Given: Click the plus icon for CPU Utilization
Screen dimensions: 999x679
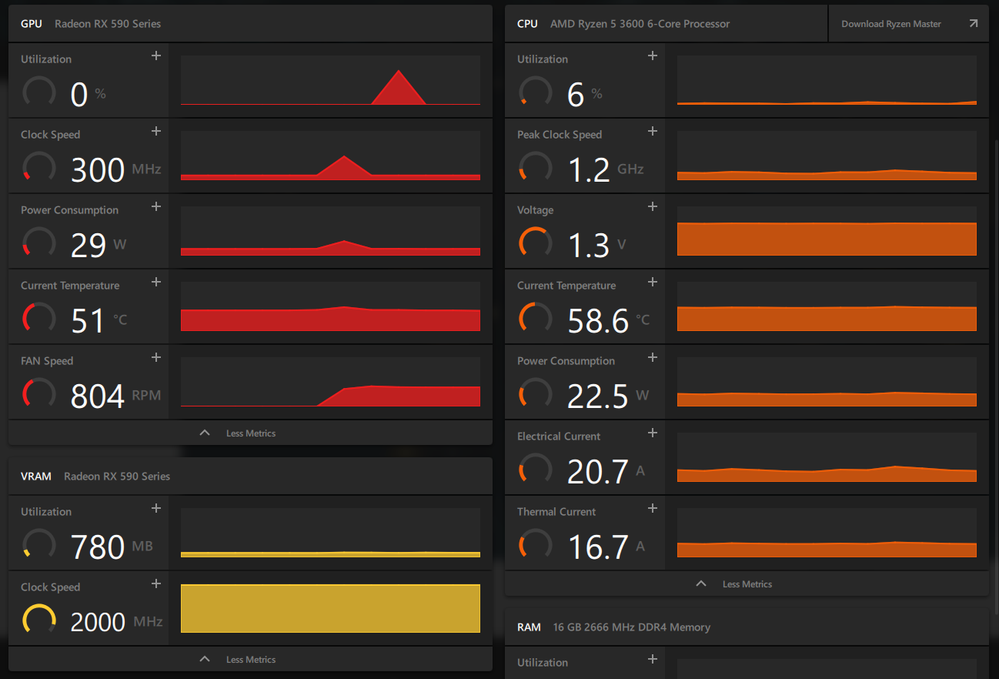Looking at the screenshot, I should tap(652, 56).
